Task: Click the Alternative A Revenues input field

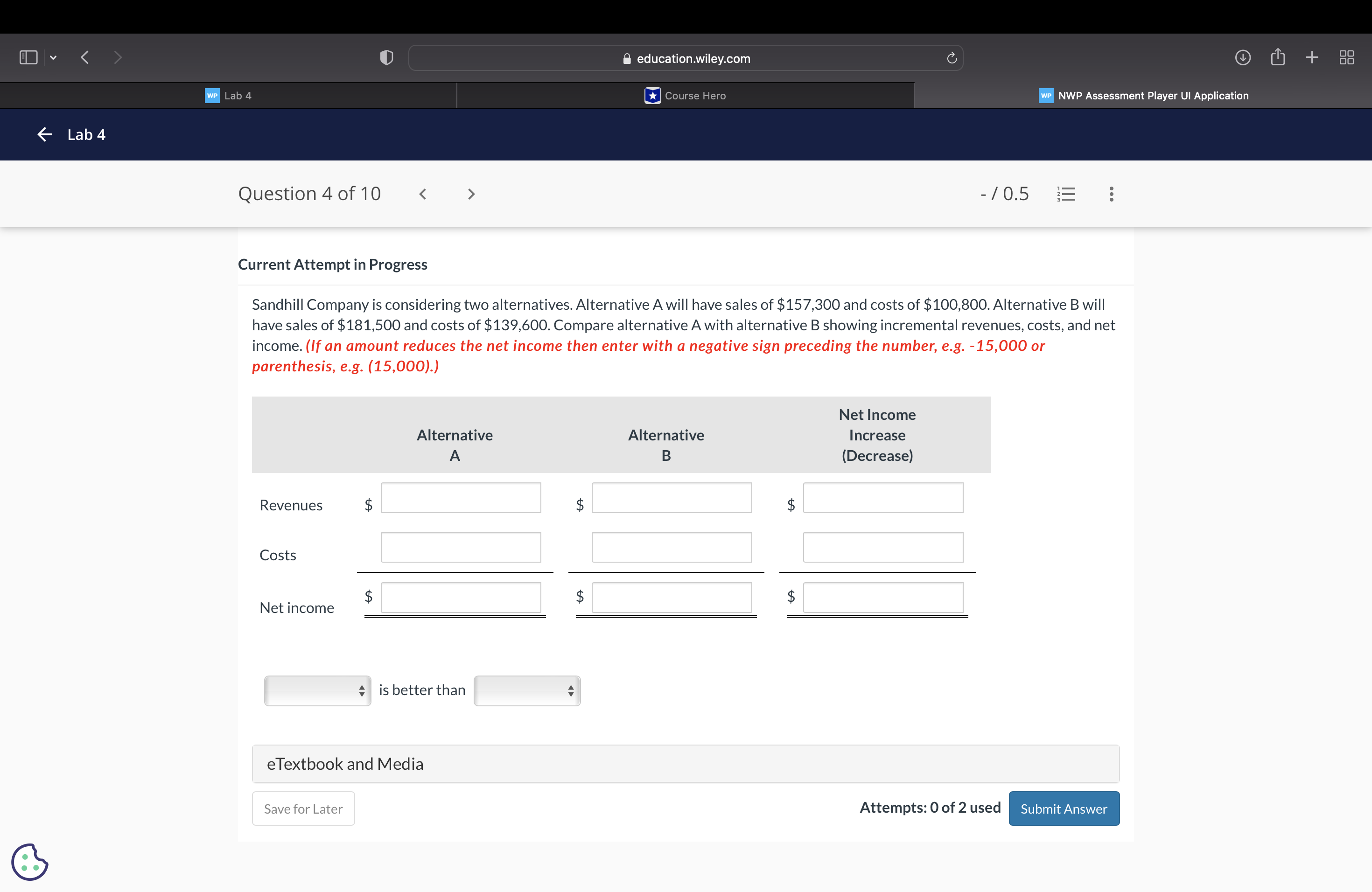Action: coord(460,498)
